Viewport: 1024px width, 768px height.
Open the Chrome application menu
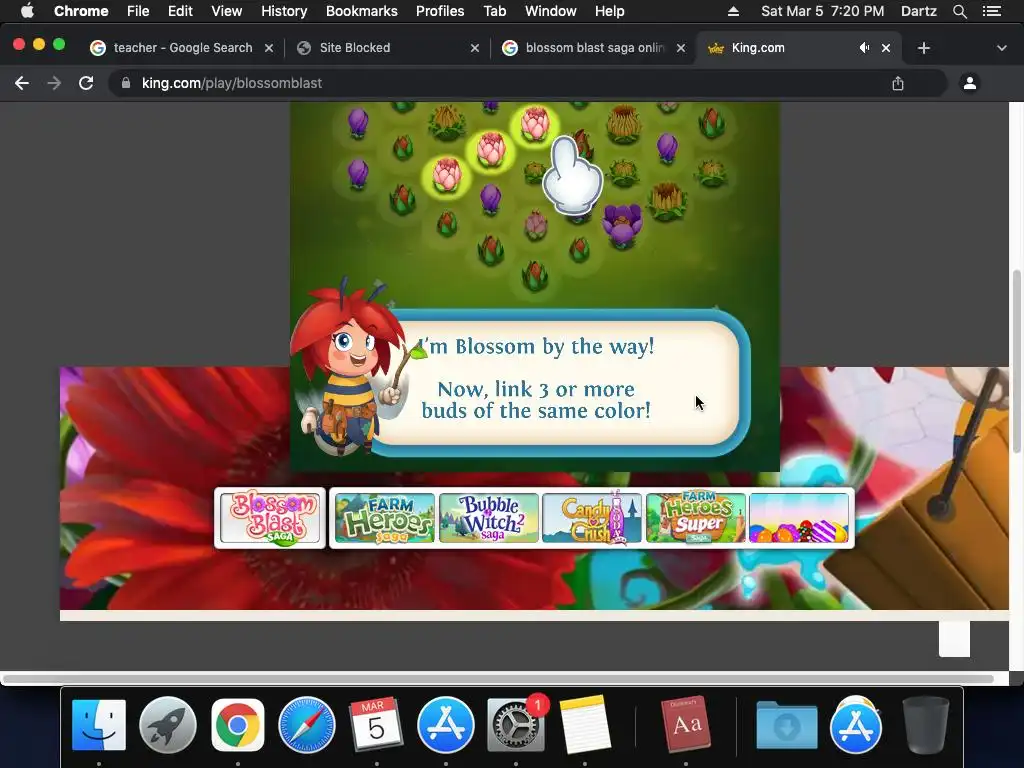[x=81, y=11]
